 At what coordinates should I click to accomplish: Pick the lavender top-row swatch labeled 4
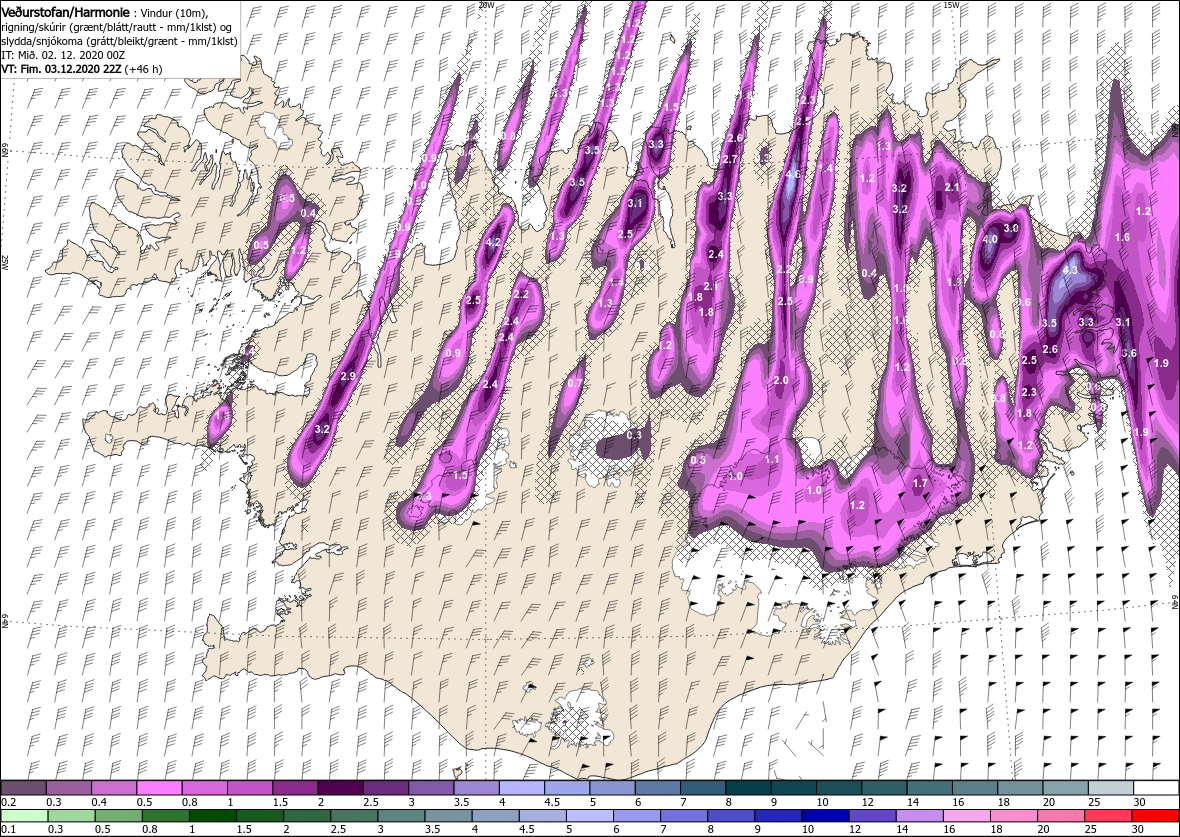[x=522, y=788]
